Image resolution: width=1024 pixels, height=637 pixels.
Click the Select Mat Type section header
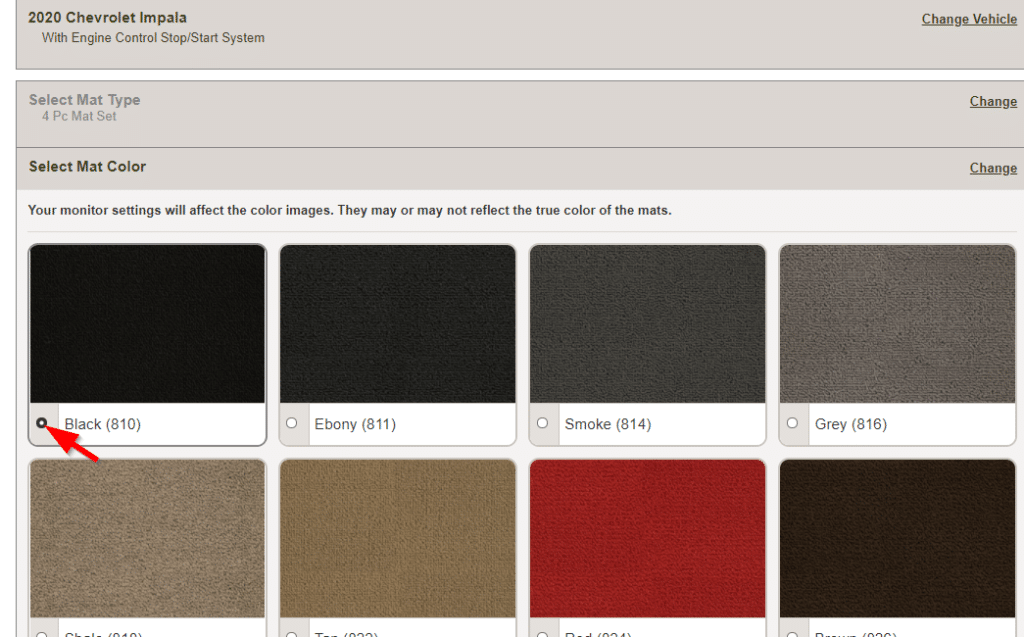click(84, 100)
